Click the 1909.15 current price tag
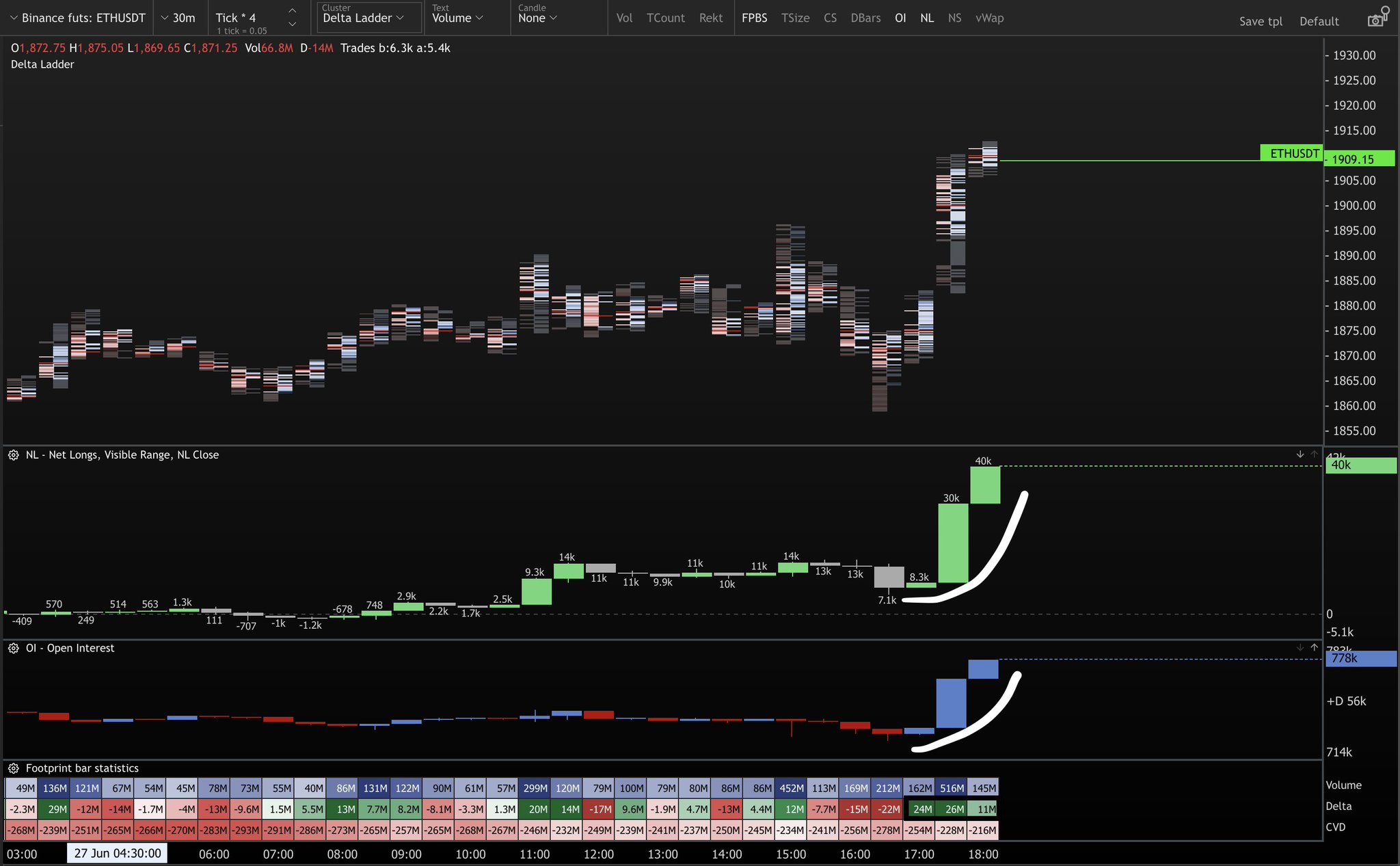Viewport: 1400px width, 866px height. pos(1359,159)
